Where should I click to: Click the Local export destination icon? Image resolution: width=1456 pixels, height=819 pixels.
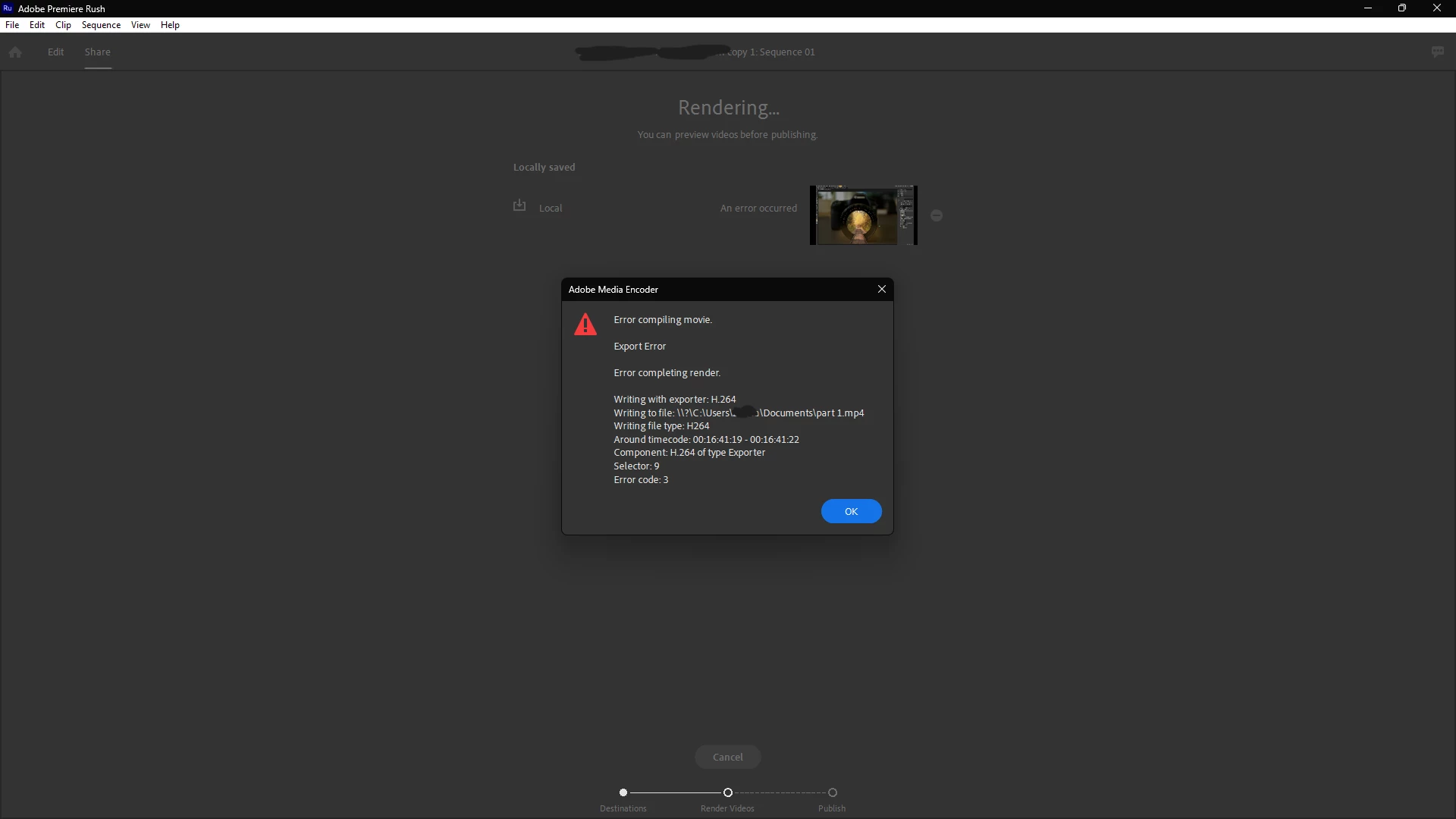point(519,206)
